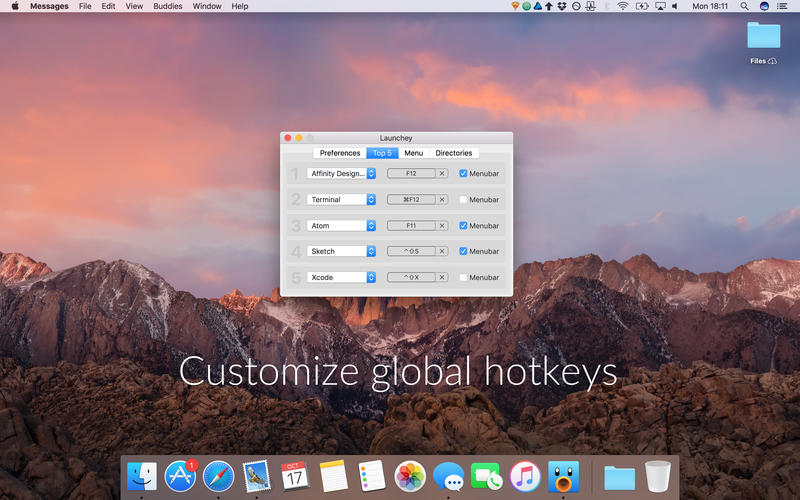Click the Xcode shortcut recorder field
This screenshot has width=800, height=500.
(x=411, y=277)
